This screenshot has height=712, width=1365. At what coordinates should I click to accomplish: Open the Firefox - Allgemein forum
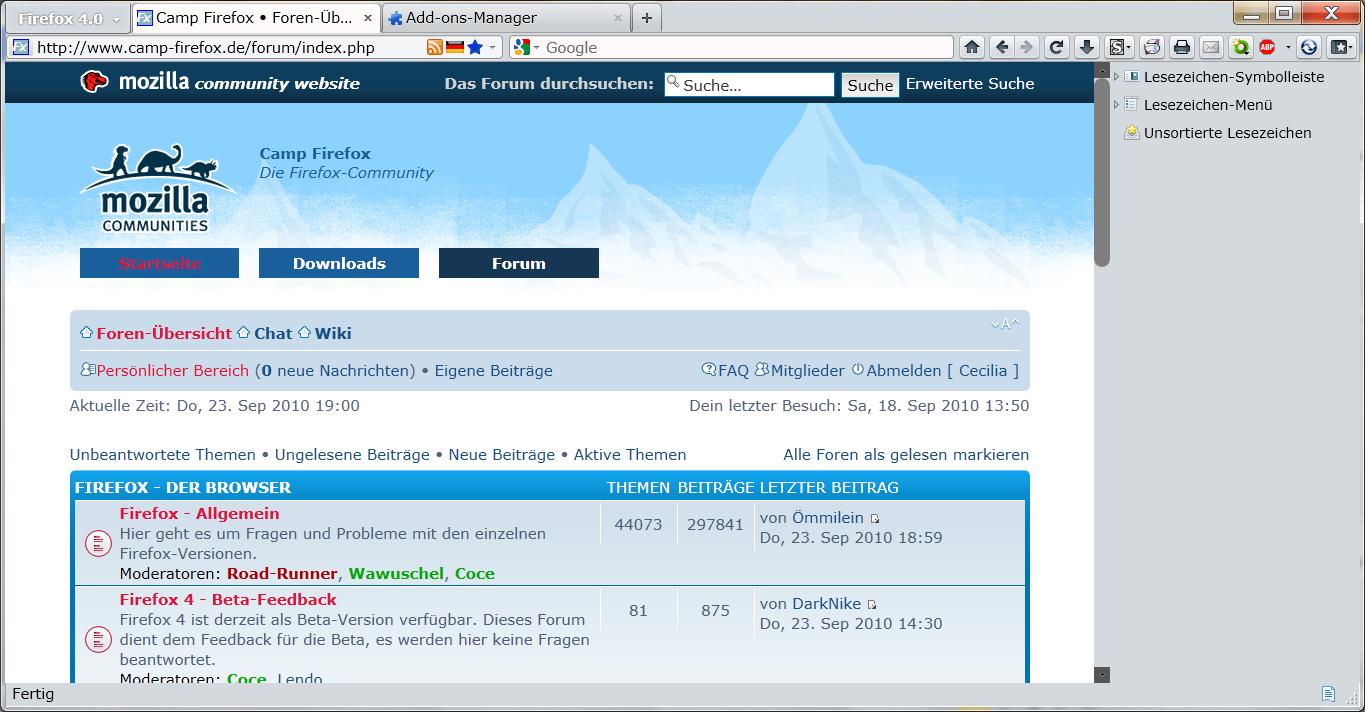(199, 514)
